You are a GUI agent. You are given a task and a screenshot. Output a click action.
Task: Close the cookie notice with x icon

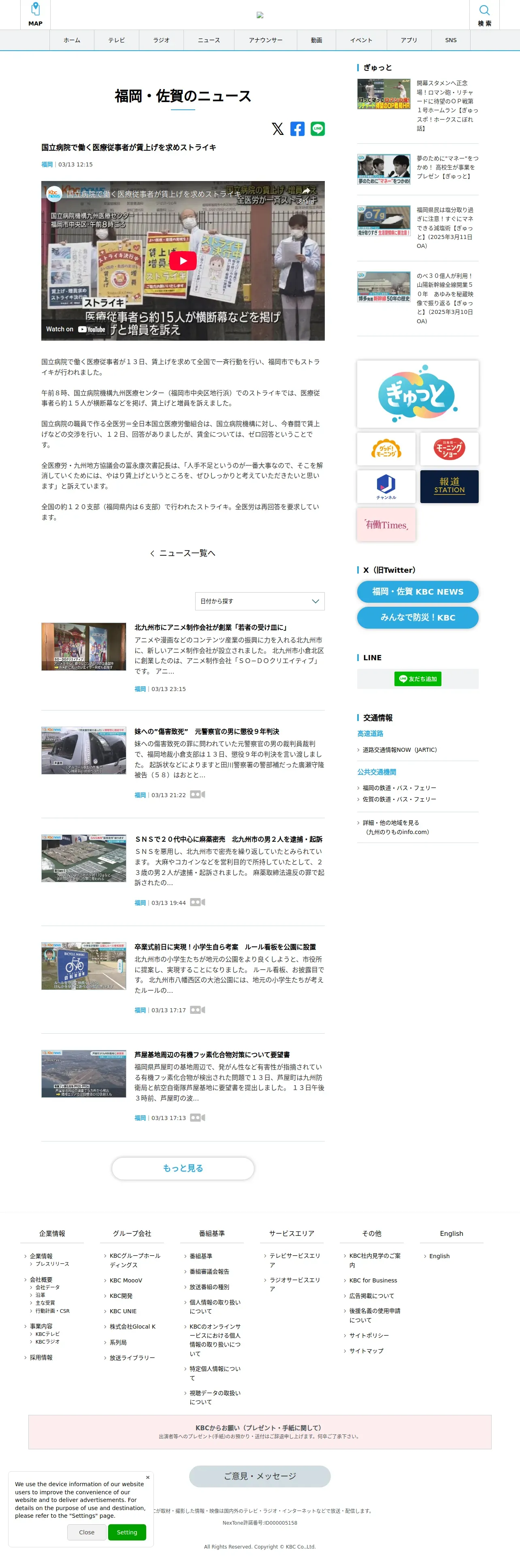pyautogui.click(x=147, y=1477)
